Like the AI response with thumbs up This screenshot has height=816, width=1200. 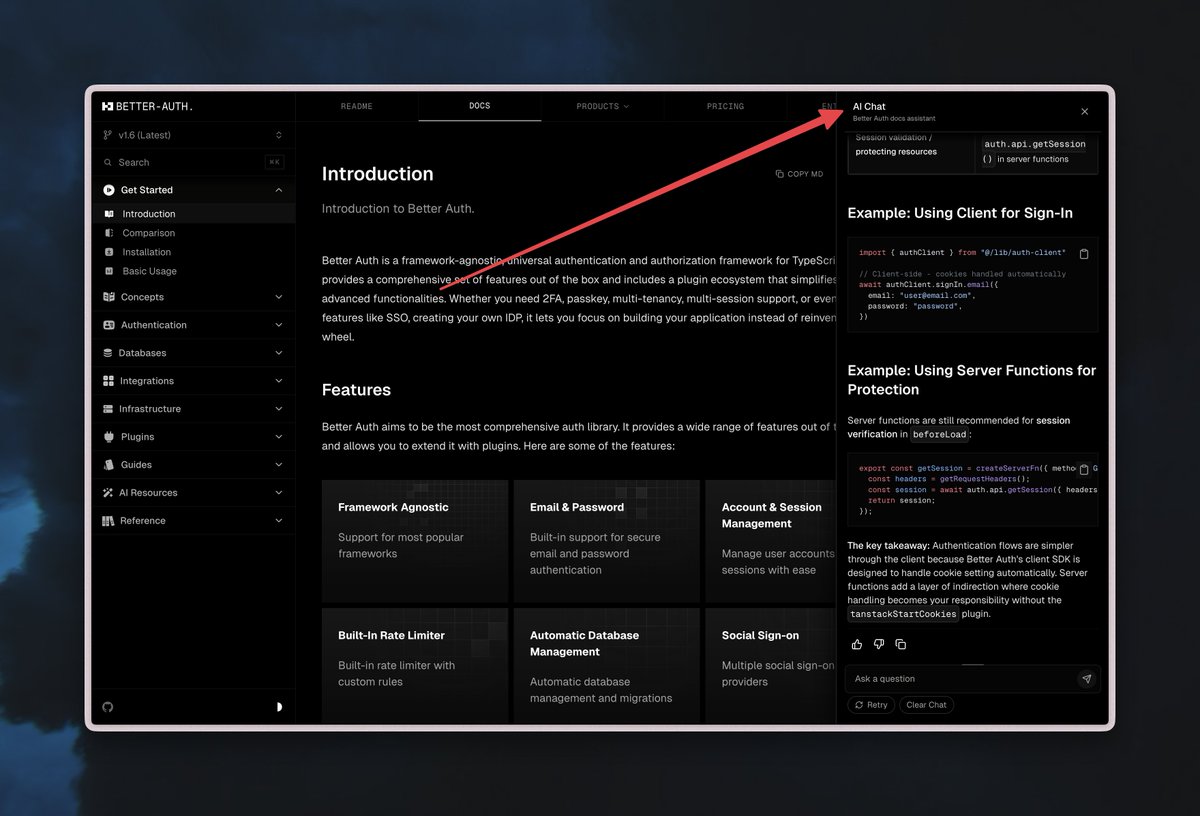tap(857, 644)
